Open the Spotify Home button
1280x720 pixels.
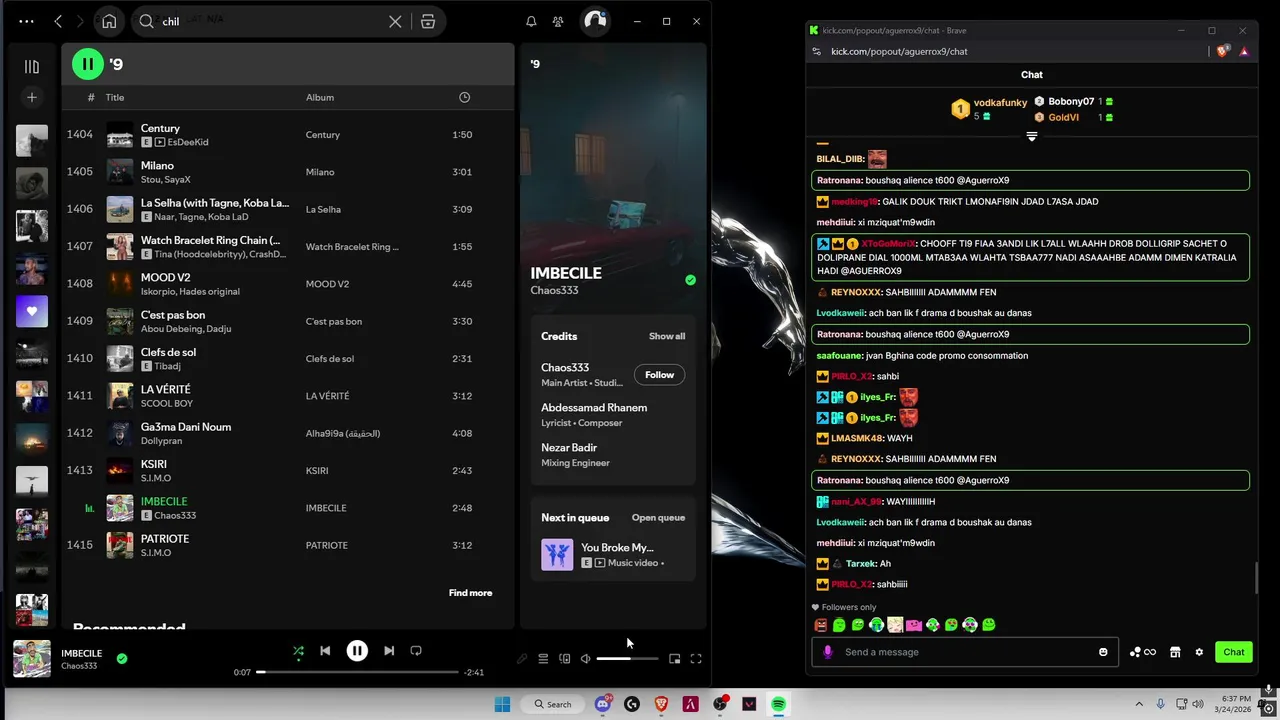pyautogui.click(x=109, y=21)
